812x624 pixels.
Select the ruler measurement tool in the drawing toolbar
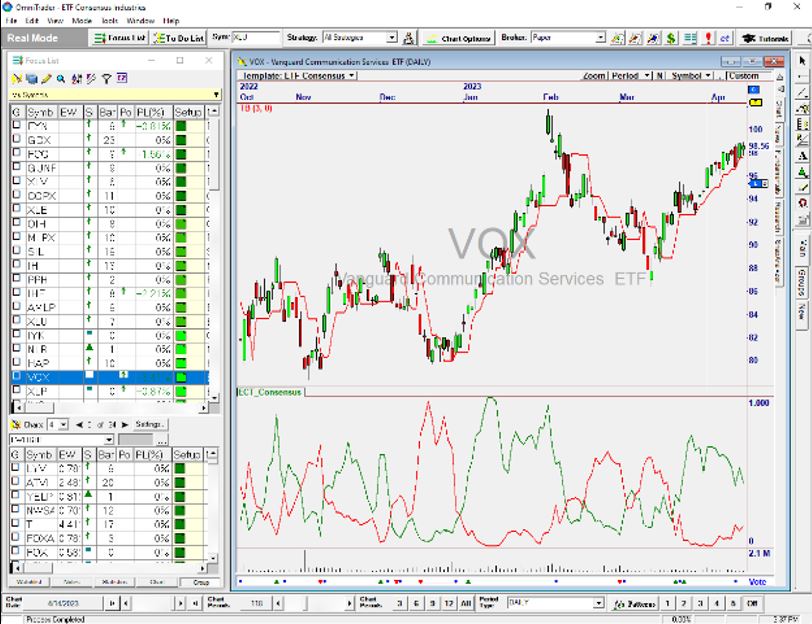pos(802,124)
